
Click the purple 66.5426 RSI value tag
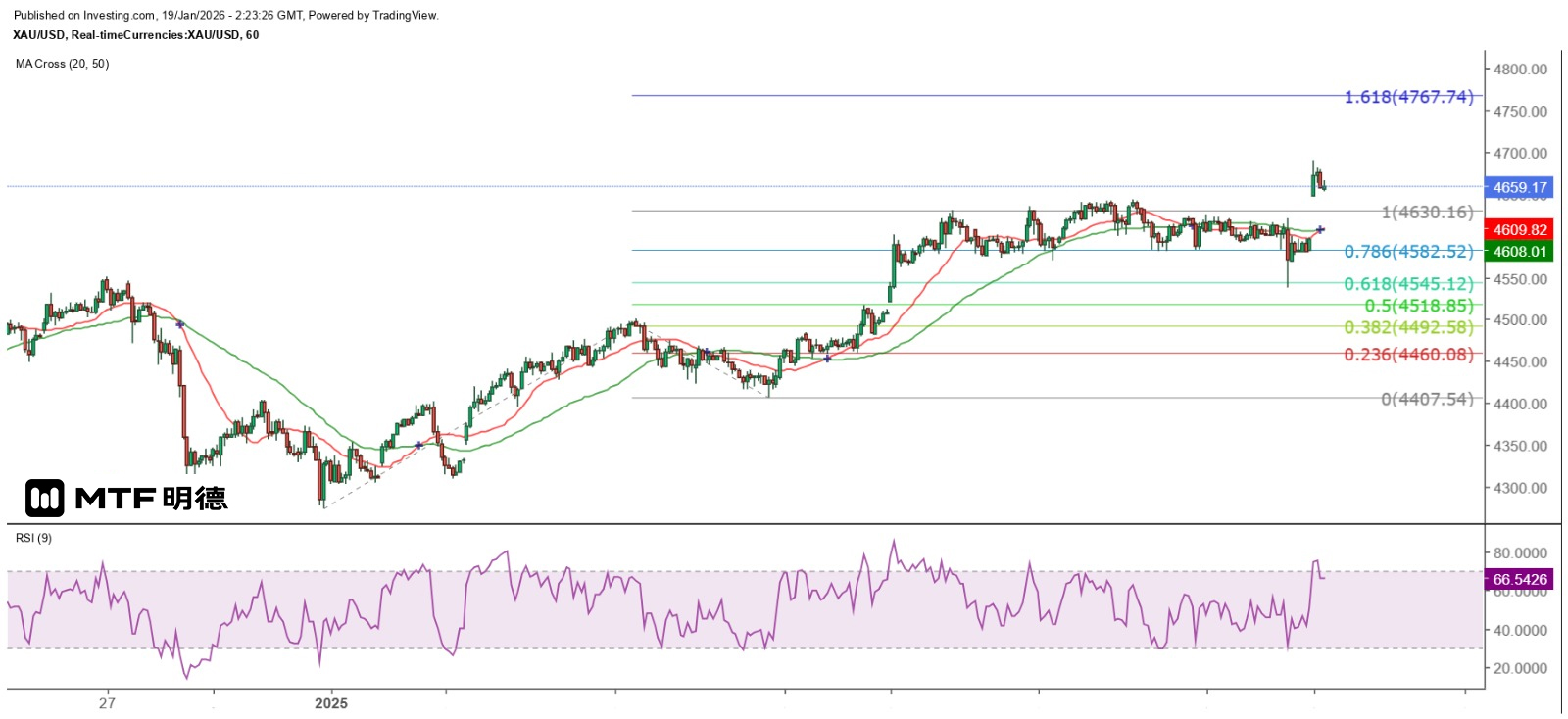point(1518,580)
